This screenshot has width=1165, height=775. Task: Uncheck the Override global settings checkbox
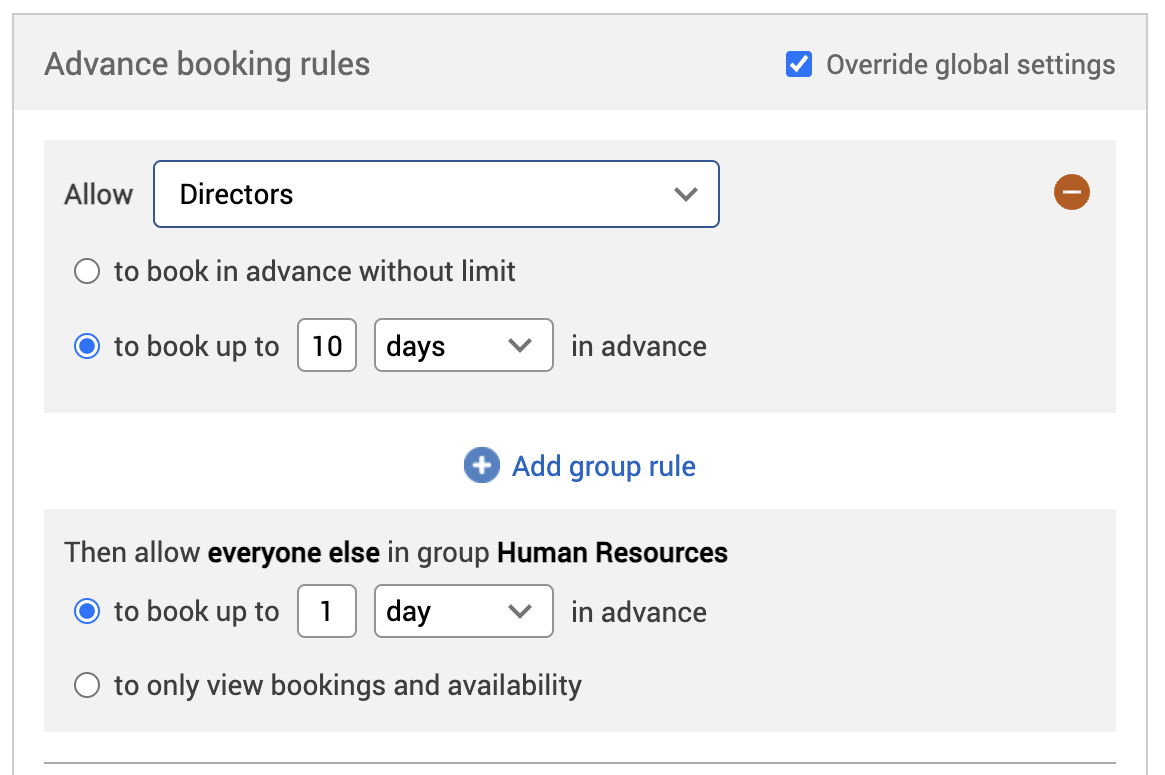[799, 65]
